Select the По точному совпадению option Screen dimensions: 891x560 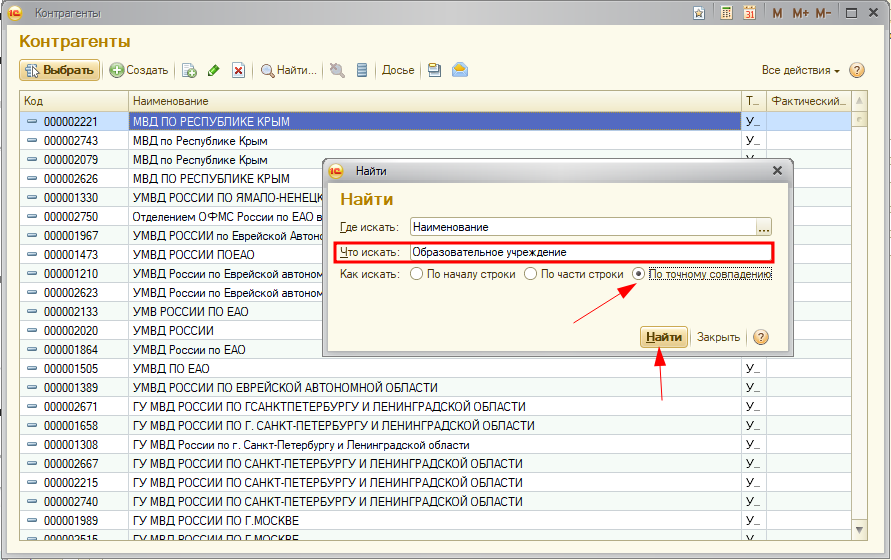click(x=638, y=274)
